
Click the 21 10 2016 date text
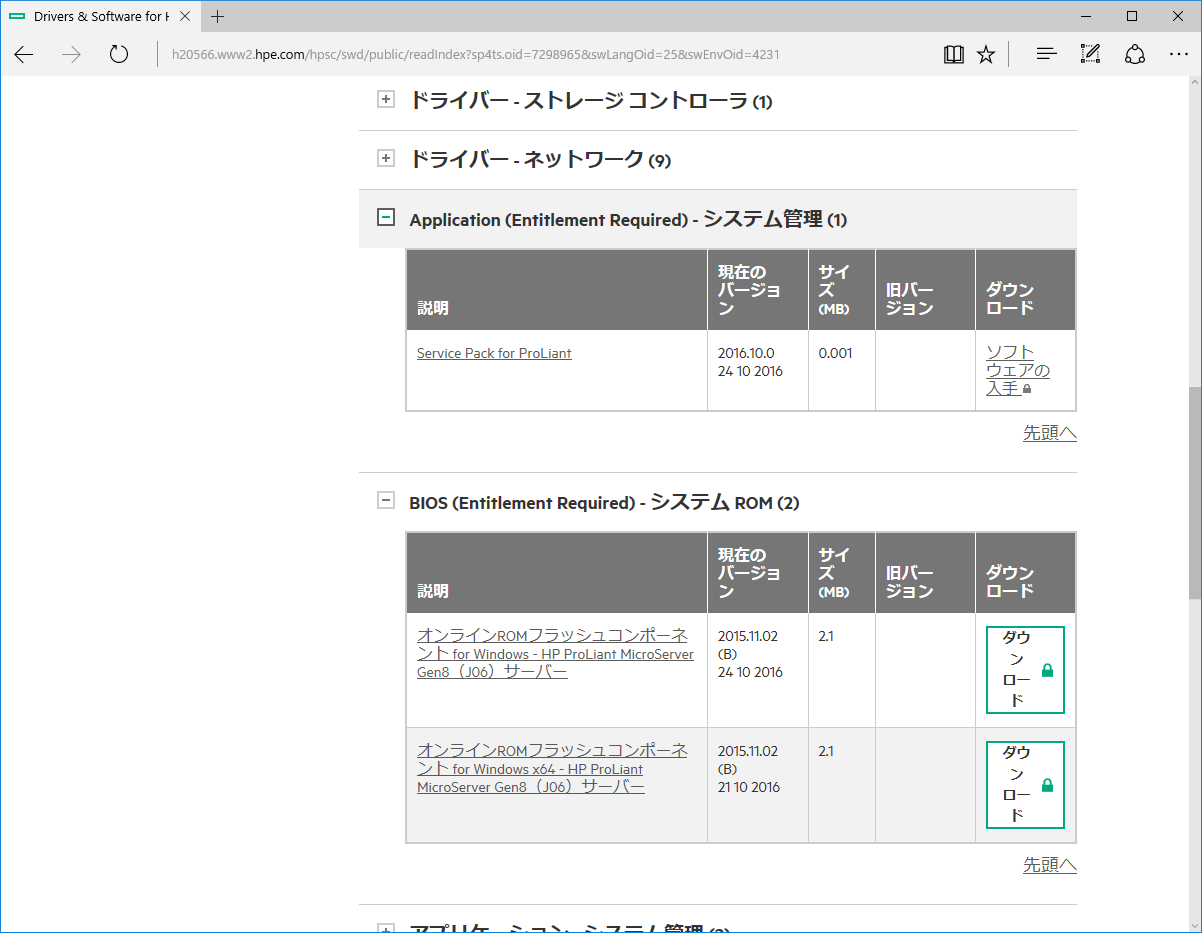point(749,787)
